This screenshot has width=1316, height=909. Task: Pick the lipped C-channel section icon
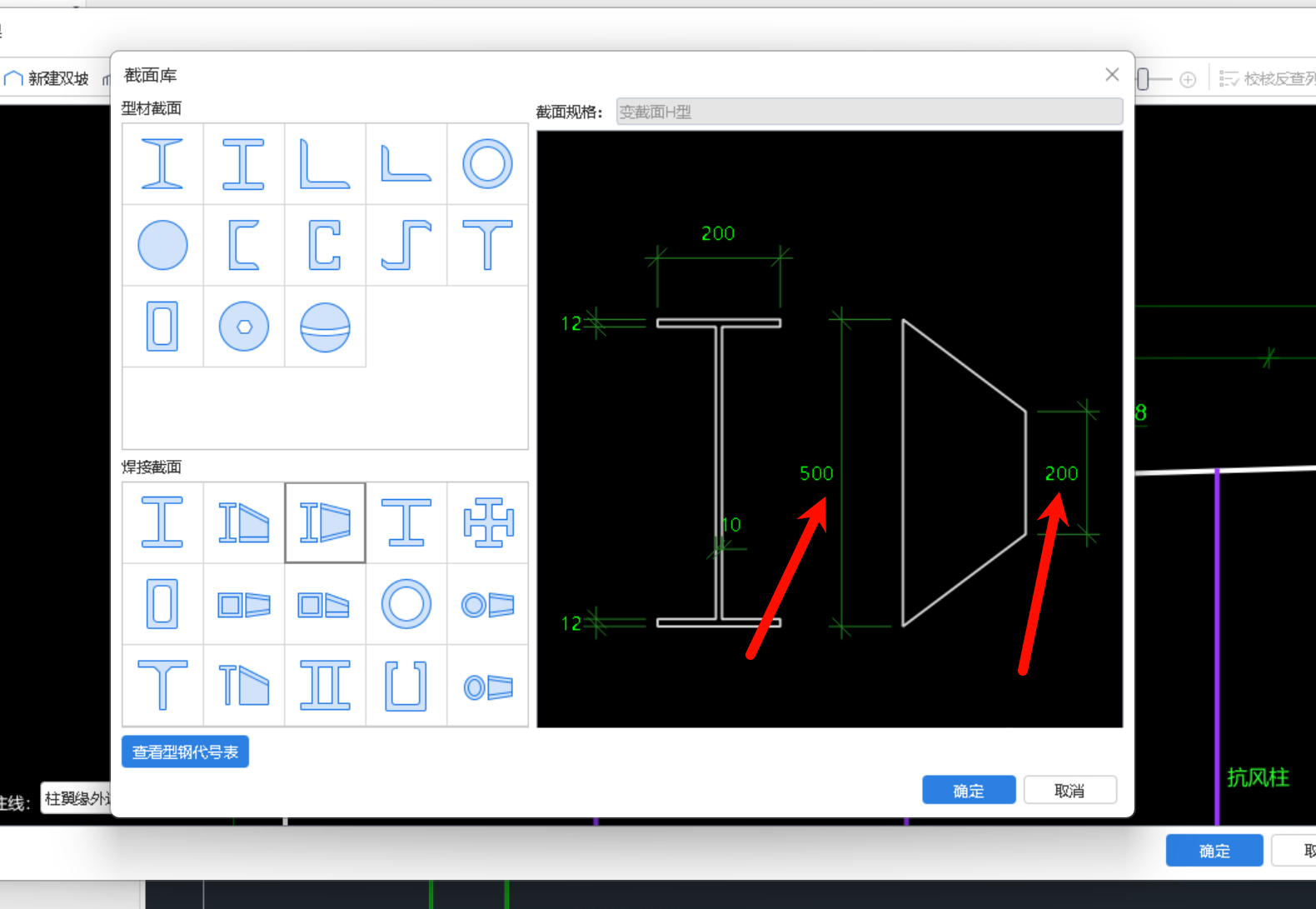(325, 245)
